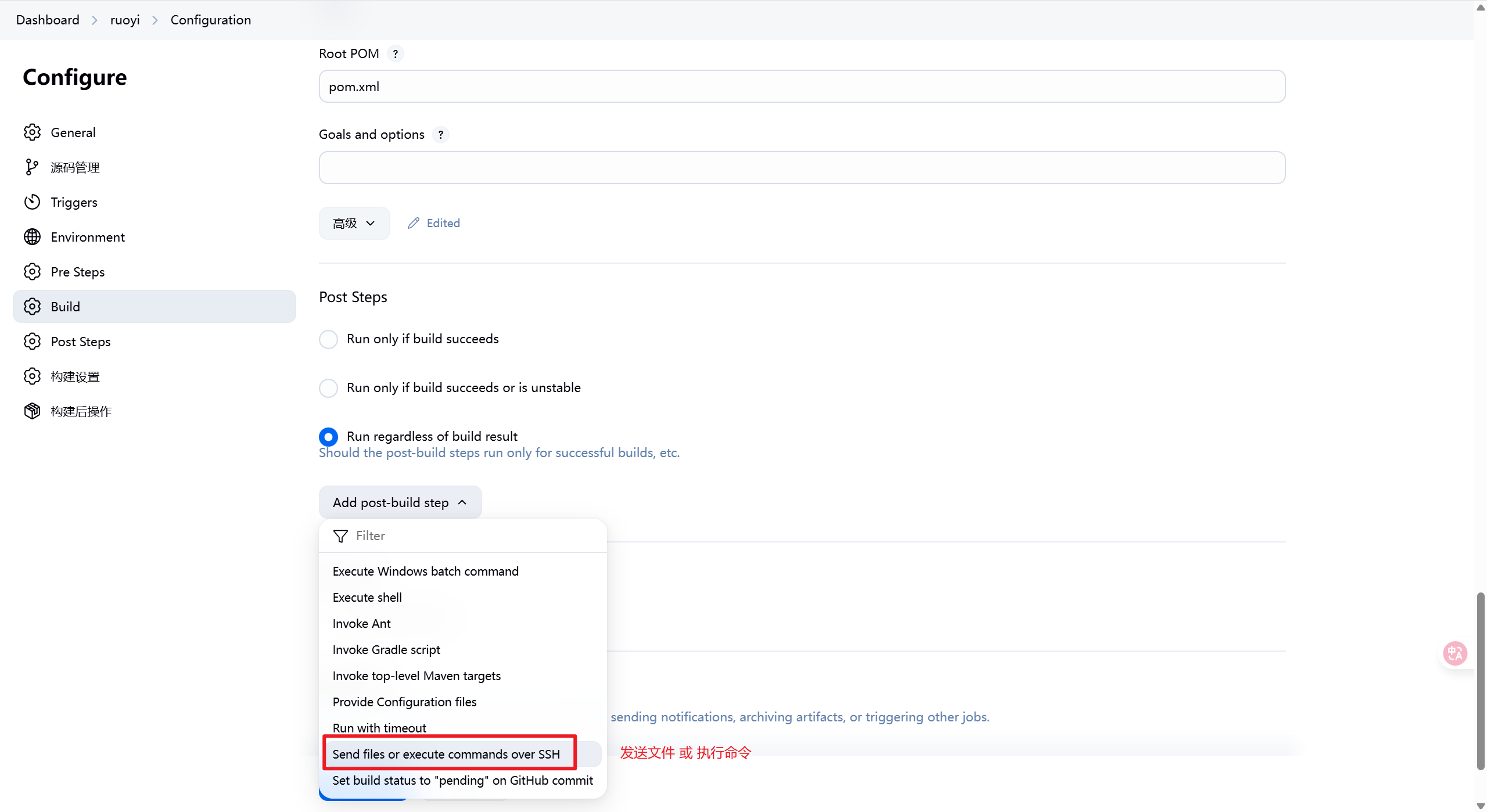Open ruoyi breadcrumb link

tap(125, 20)
